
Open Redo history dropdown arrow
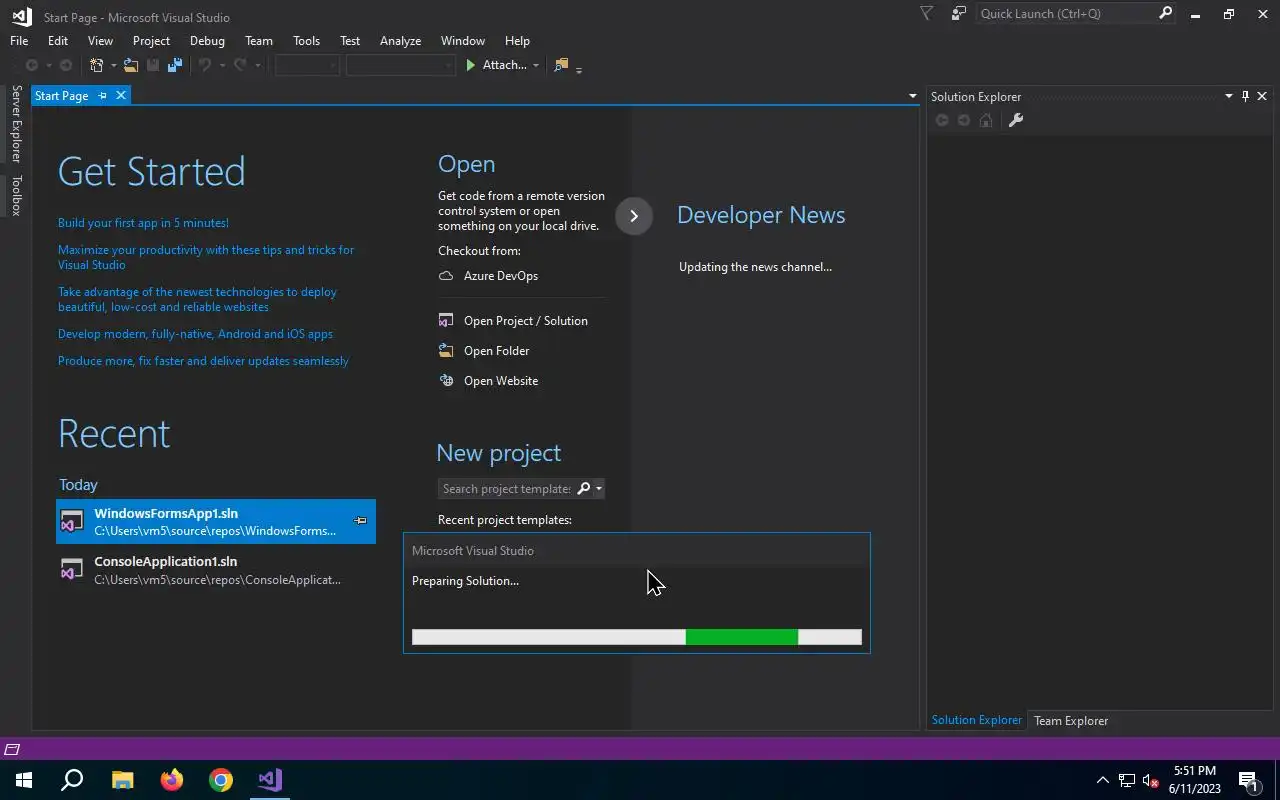pos(257,66)
